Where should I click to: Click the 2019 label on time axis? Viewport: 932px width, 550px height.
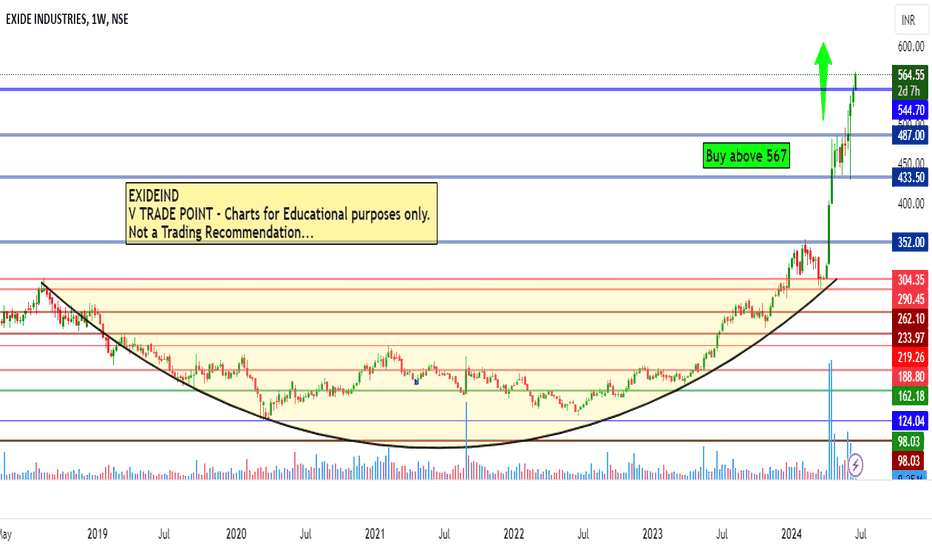pyautogui.click(x=97, y=533)
